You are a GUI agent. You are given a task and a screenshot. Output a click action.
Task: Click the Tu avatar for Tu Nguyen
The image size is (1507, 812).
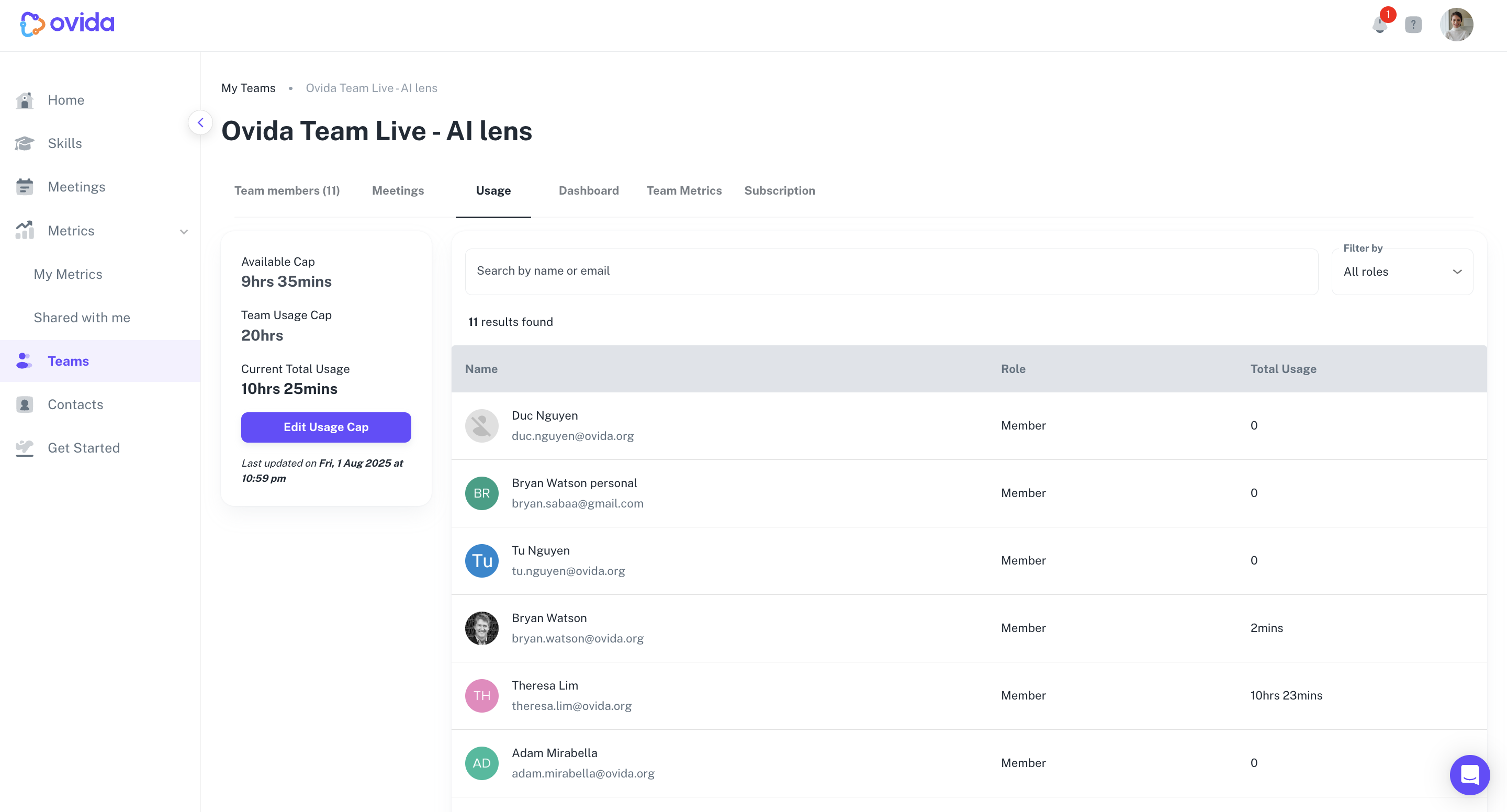point(481,561)
